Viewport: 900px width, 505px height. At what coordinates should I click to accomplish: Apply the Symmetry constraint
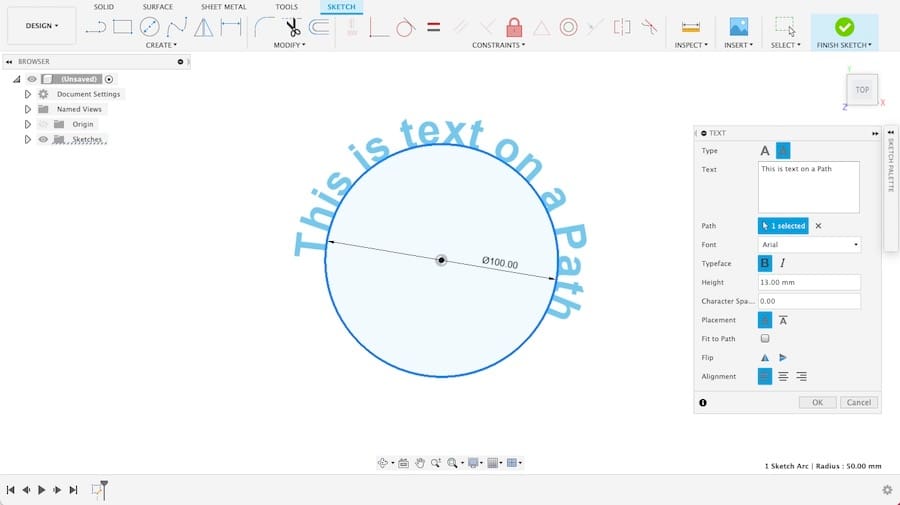point(622,27)
